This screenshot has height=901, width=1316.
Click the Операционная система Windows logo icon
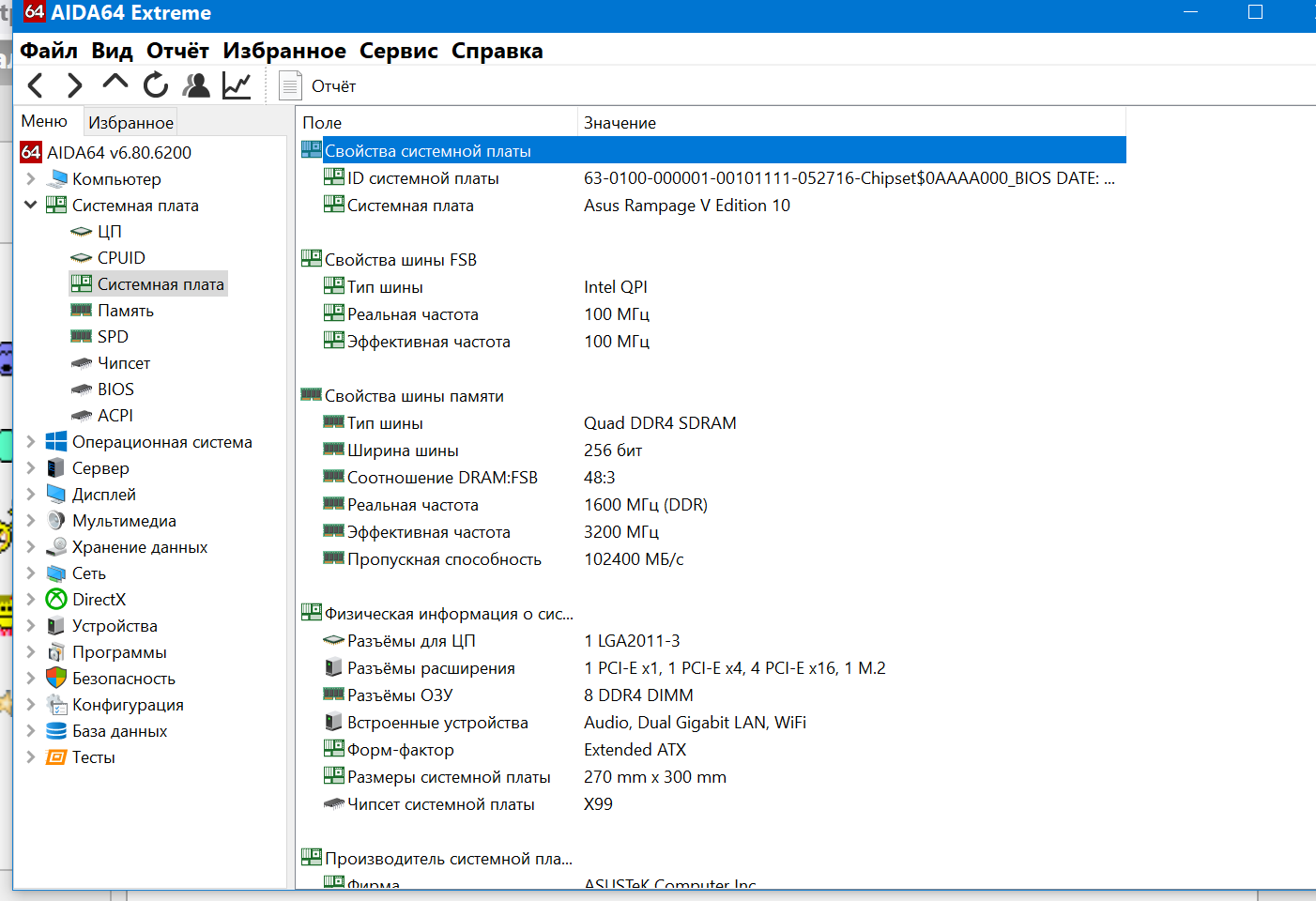(56, 442)
